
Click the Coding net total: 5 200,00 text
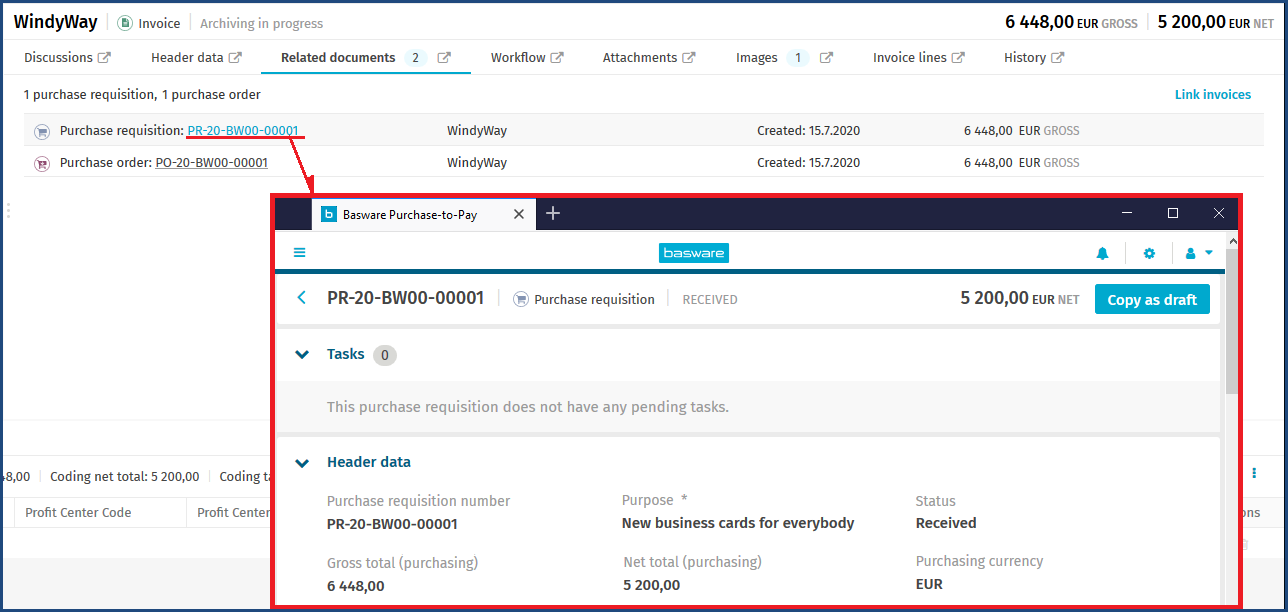point(126,477)
